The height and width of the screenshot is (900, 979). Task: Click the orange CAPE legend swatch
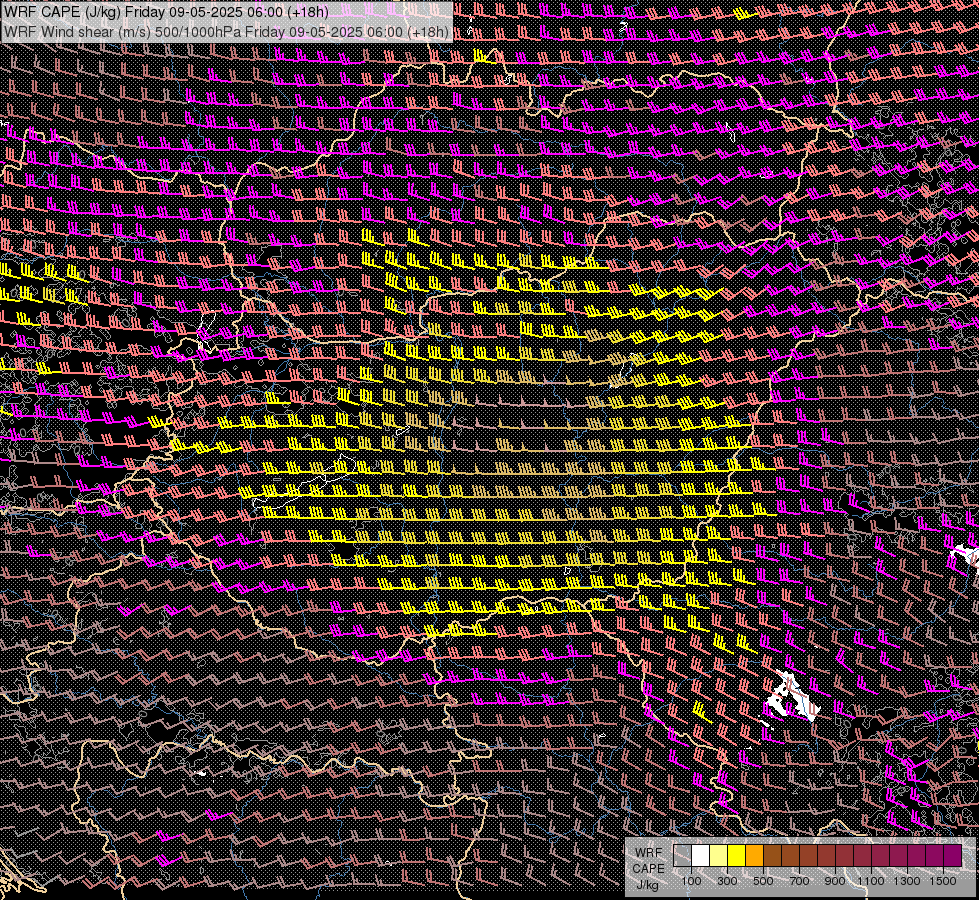pyautogui.click(x=755, y=856)
